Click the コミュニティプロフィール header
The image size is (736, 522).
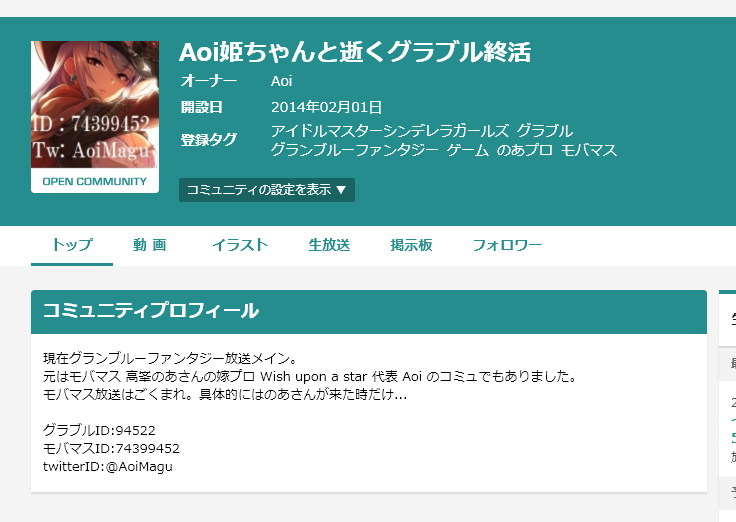coord(369,312)
